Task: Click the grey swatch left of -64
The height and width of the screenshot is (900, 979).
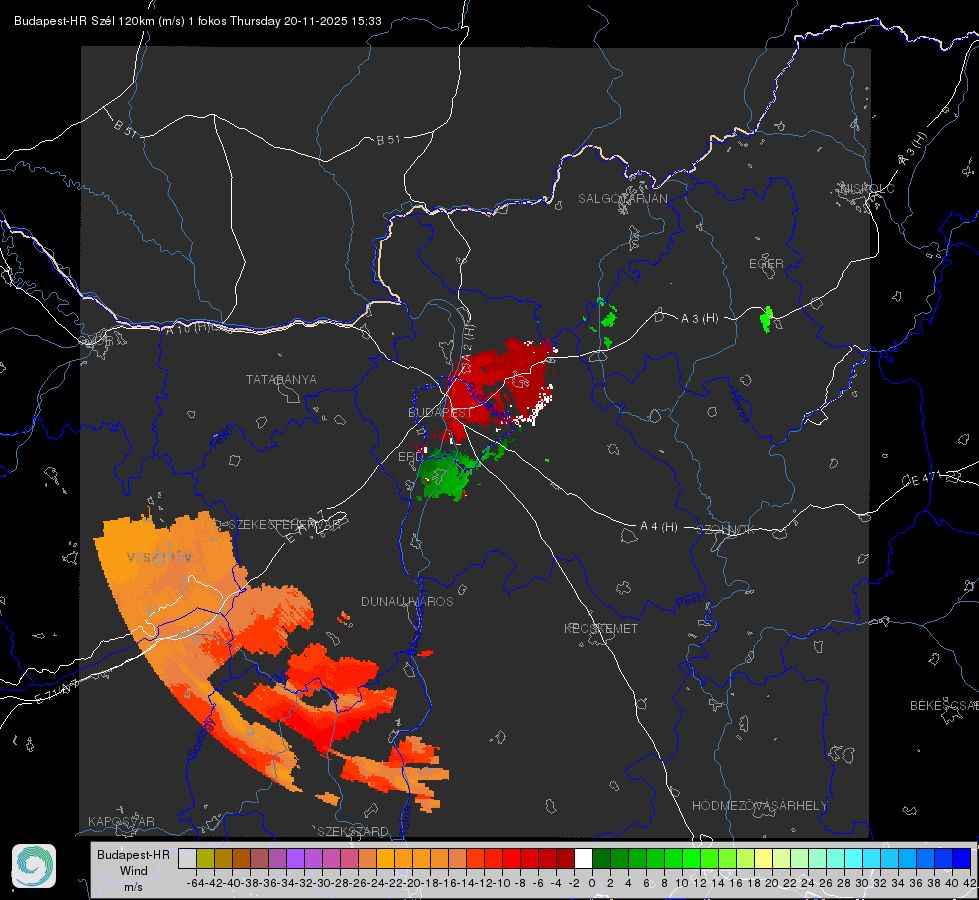Action: pyautogui.click(x=187, y=858)
